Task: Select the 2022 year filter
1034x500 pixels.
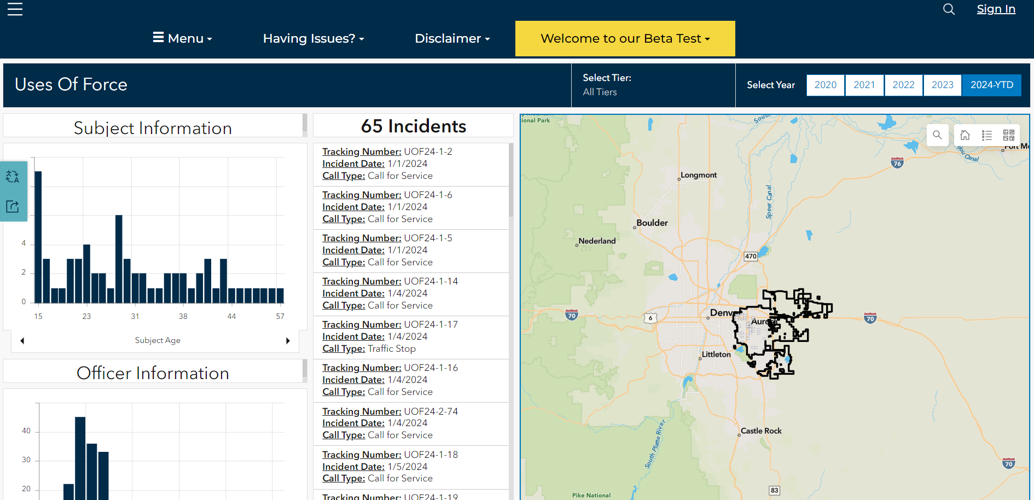Action: point(903,85)
